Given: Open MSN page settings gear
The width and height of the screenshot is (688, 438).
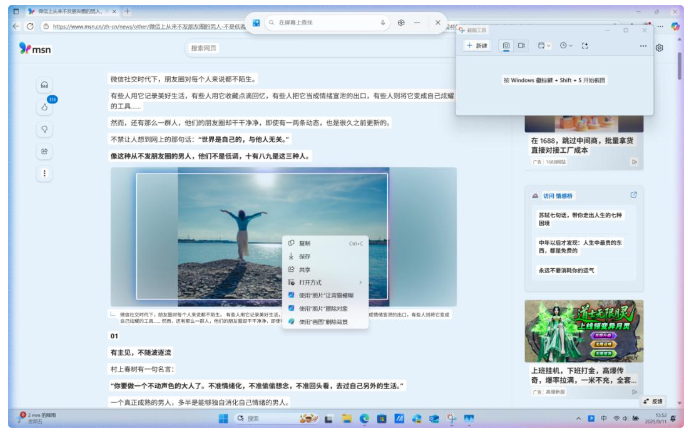Looking at the screenshot, I should click(659, 48).
